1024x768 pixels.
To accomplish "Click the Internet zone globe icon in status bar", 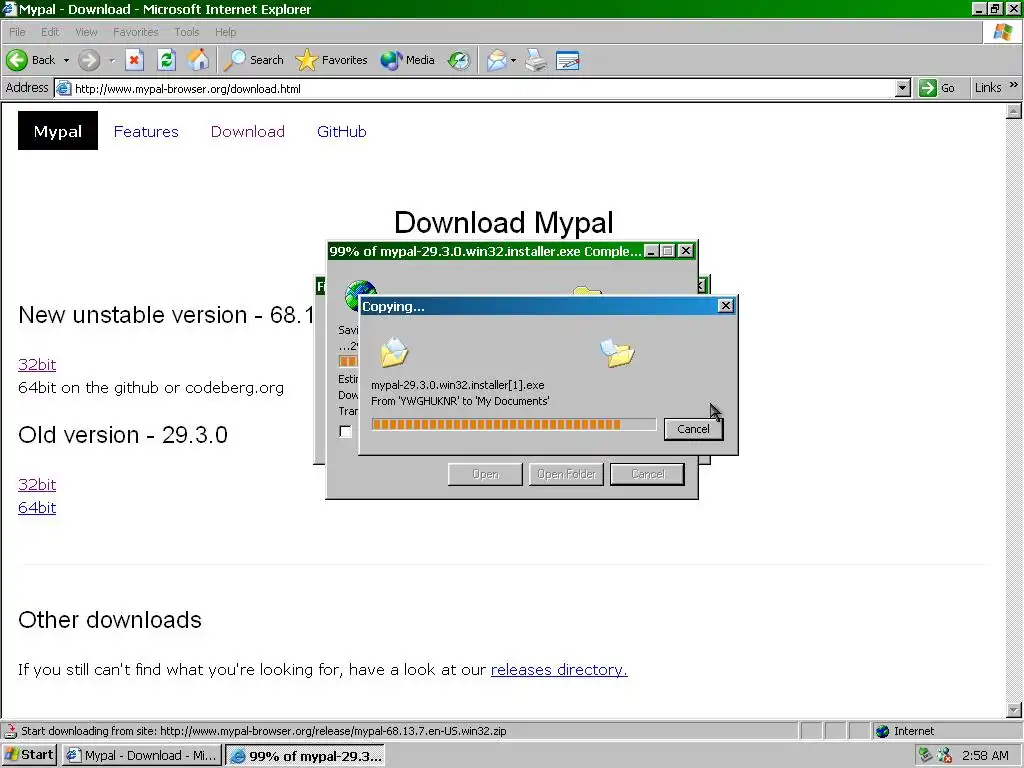I will coord(882,731).
